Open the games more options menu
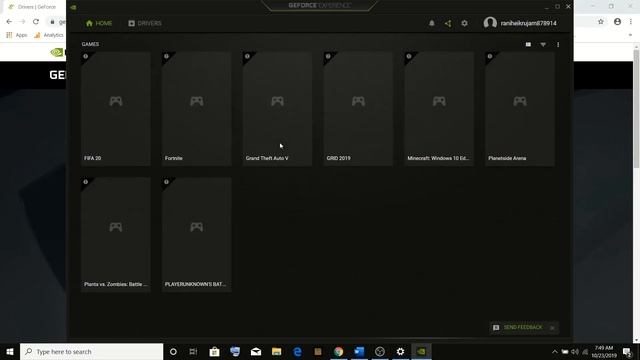The image size is (640, 360). pyautogui.click(x=558, y=44)
